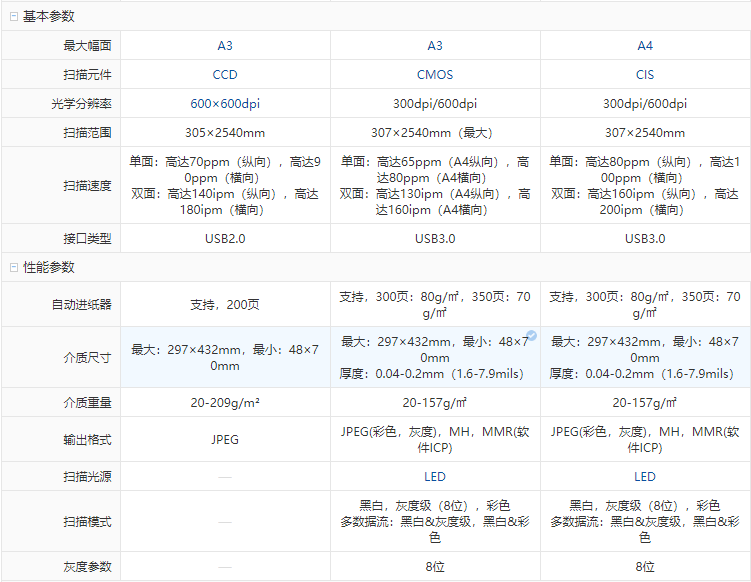This screenshot has width=751, height=582.
Task: Select the 自动进纸器 row label
Action: click(x=81, y=305)
